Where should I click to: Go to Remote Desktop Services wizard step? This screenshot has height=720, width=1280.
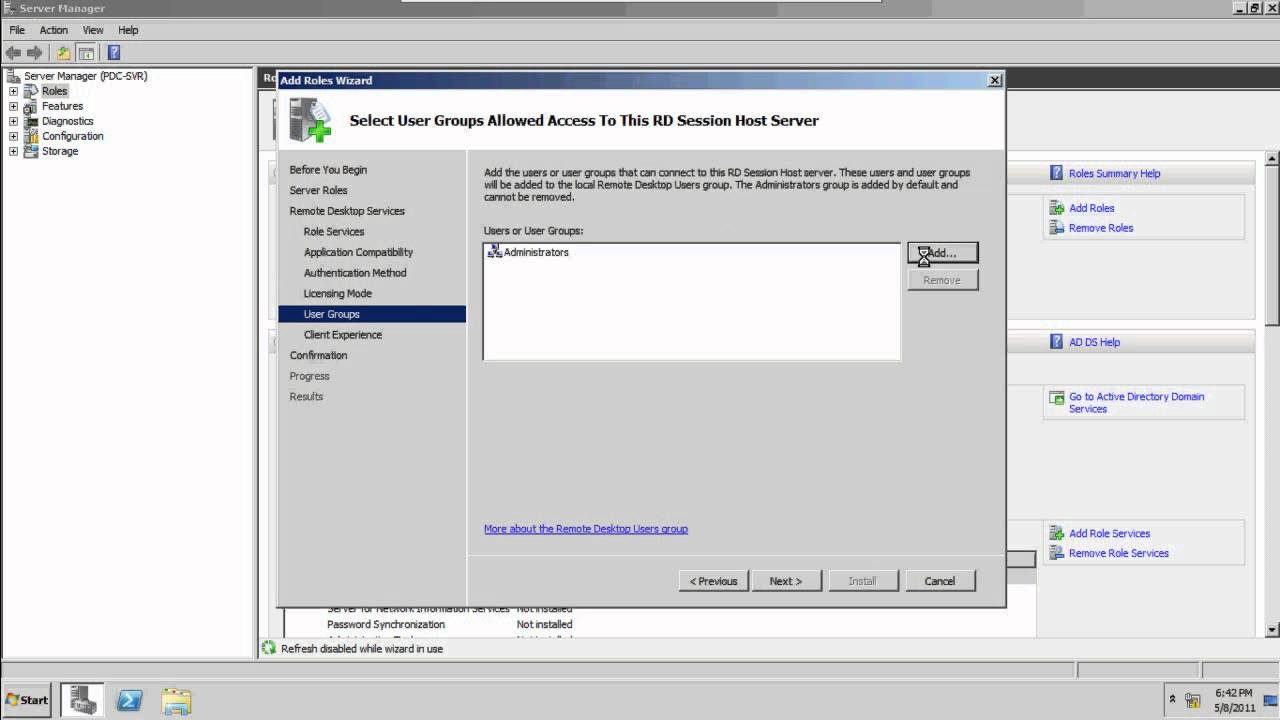[x=347, y=211]
